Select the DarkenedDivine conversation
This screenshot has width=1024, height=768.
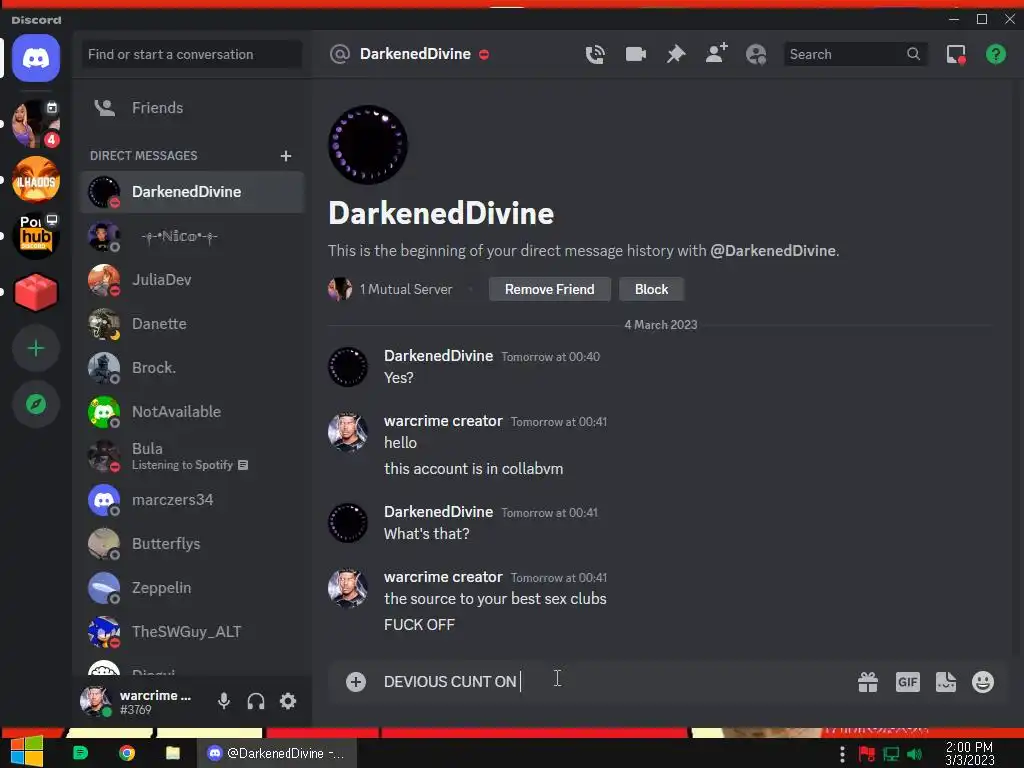pos(193,192)
